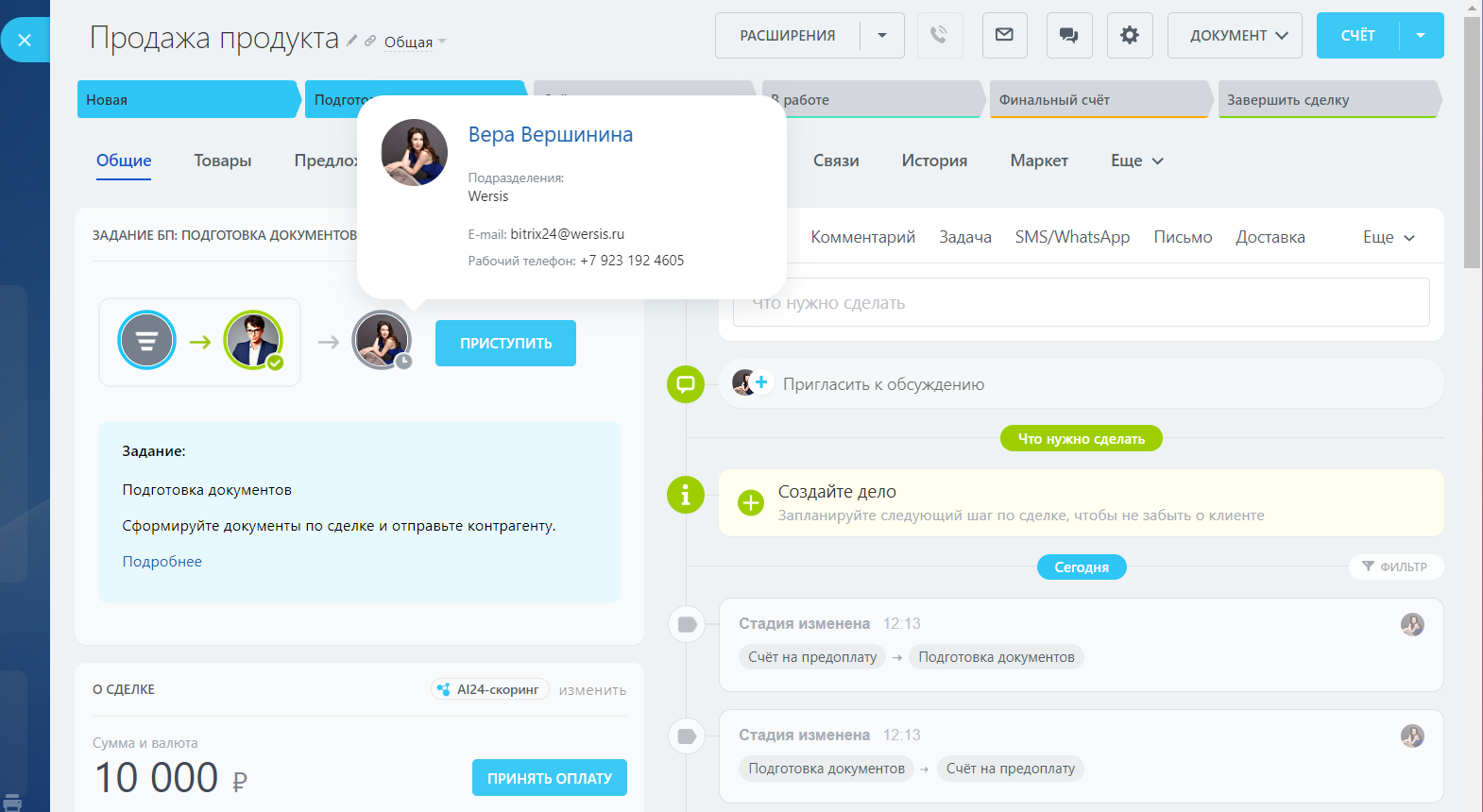Click the phone call icon in header
1483x812 pixels.
point(939,36)
